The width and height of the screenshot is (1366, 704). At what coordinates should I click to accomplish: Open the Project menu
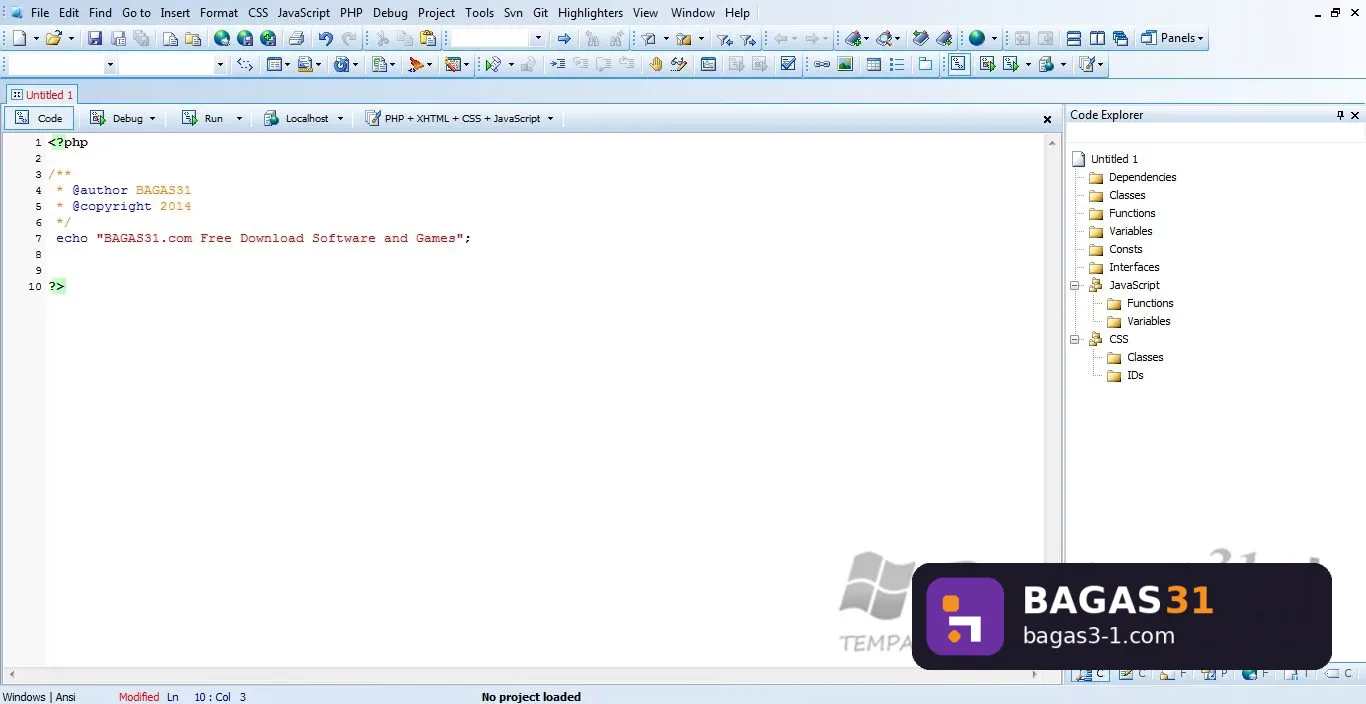click(x=436, y=13)
